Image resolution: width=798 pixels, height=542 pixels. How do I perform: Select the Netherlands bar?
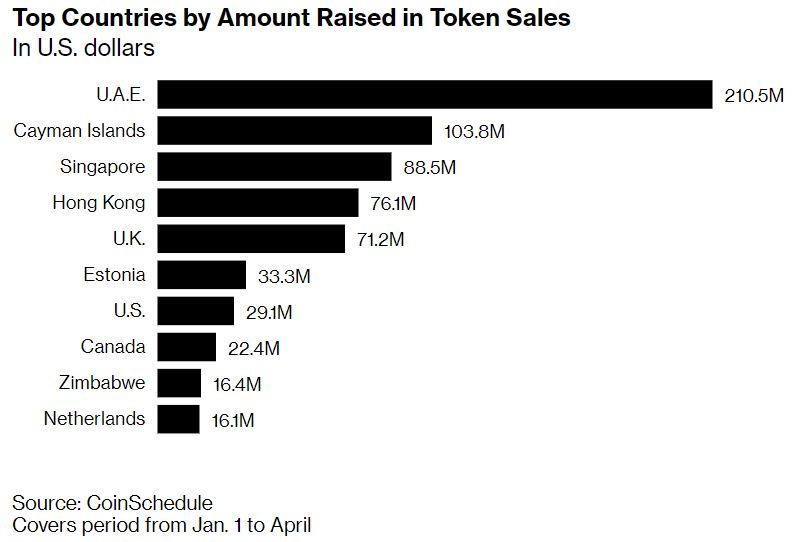point(178,419)
